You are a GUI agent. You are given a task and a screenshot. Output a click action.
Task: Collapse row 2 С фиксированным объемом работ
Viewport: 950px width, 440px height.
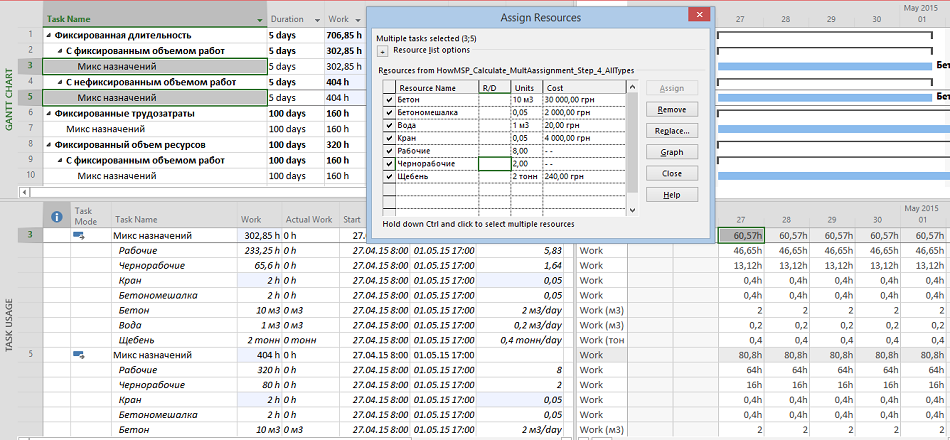60,51
